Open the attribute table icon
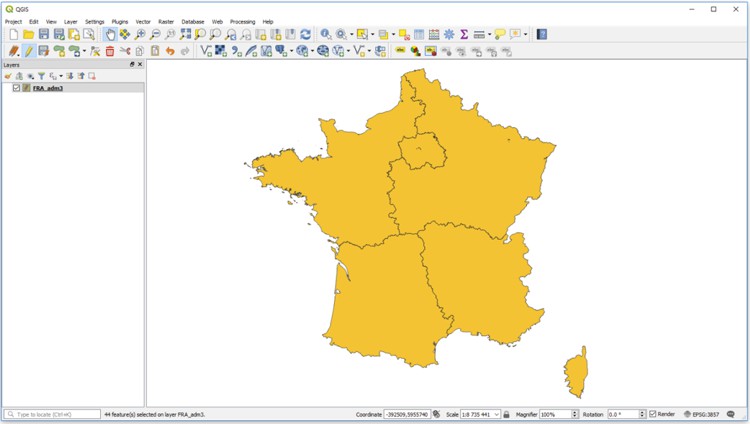This screenshot has width=750, height=424. 419,34
